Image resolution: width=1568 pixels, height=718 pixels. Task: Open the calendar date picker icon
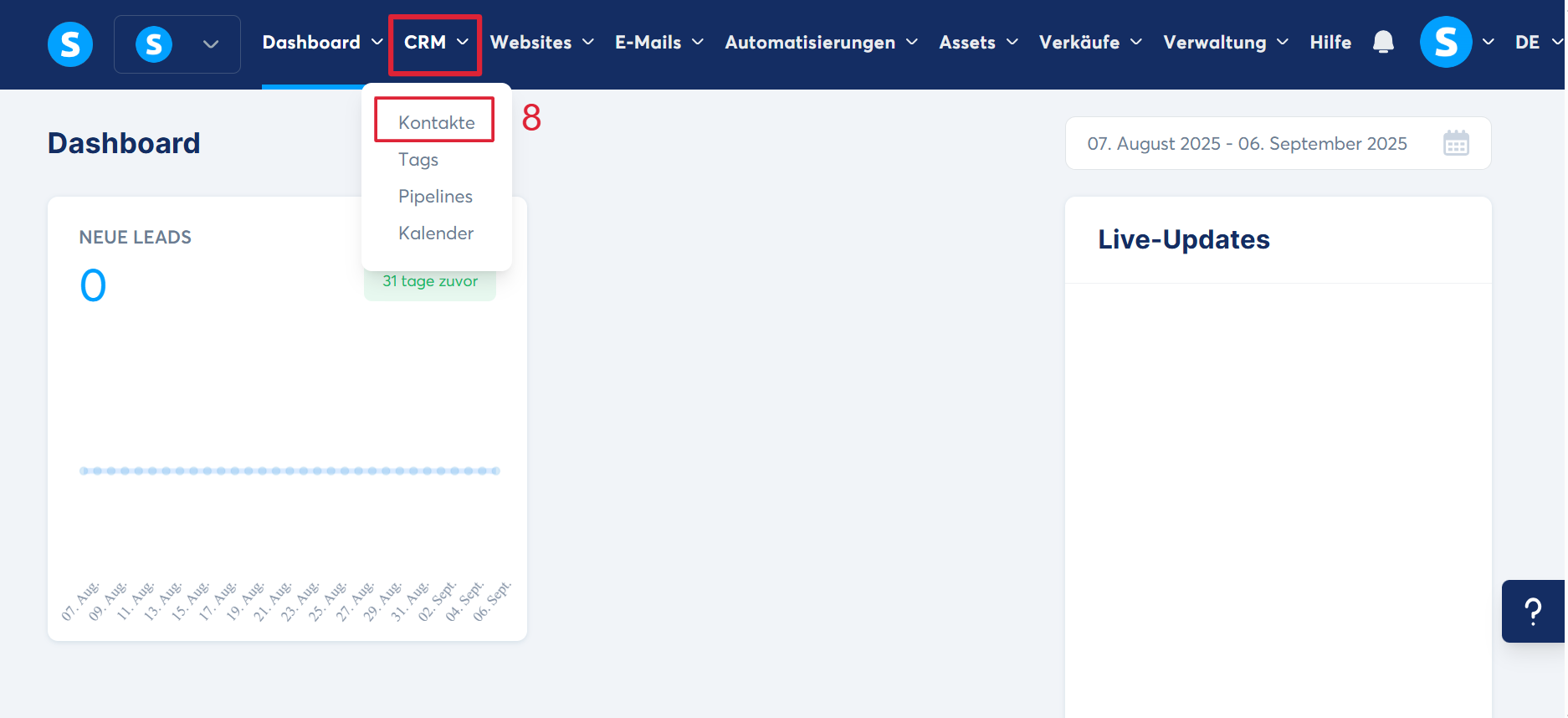point(1456,143)
